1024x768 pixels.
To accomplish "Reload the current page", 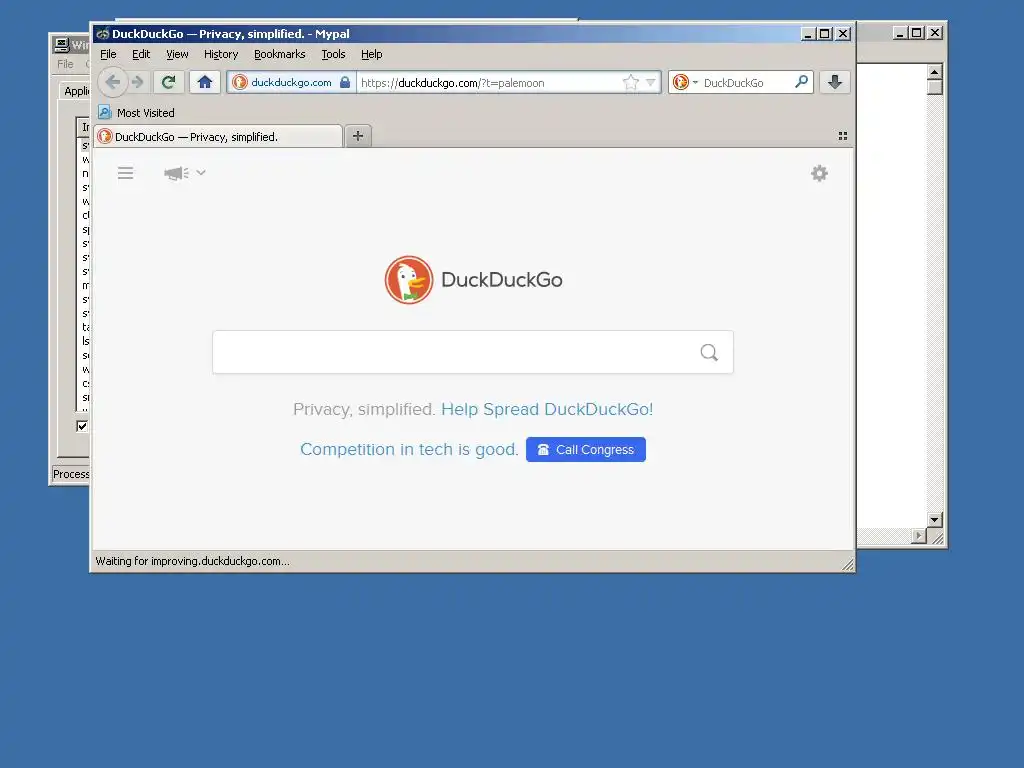I will click(168, 82).
